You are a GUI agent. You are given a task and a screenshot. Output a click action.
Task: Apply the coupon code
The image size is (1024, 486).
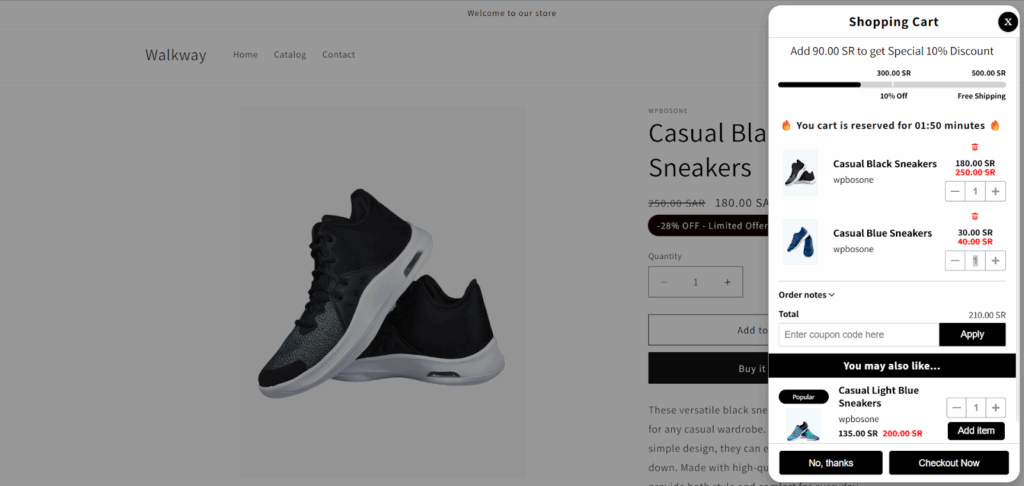972,334
